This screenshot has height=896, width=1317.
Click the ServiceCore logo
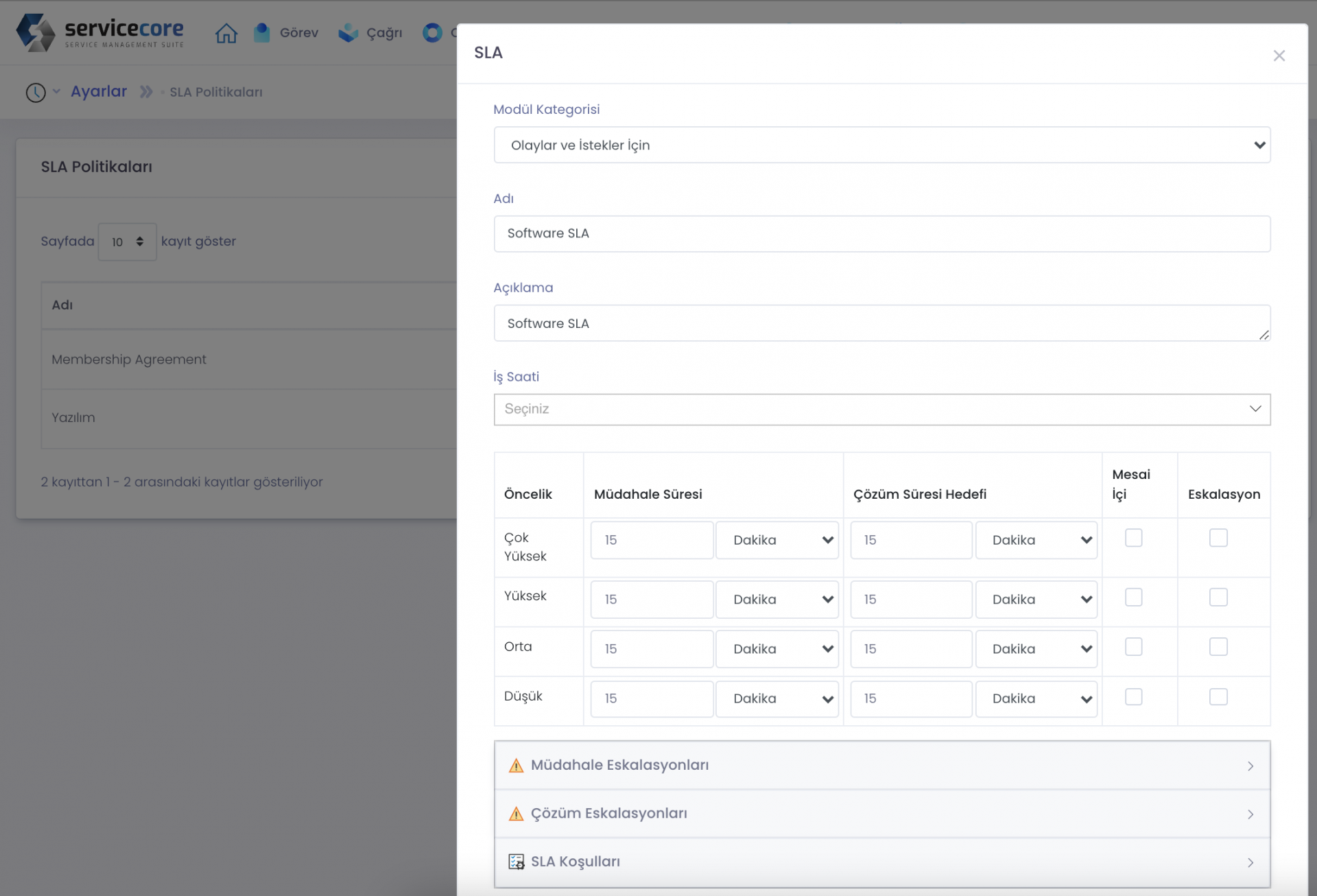100,32
